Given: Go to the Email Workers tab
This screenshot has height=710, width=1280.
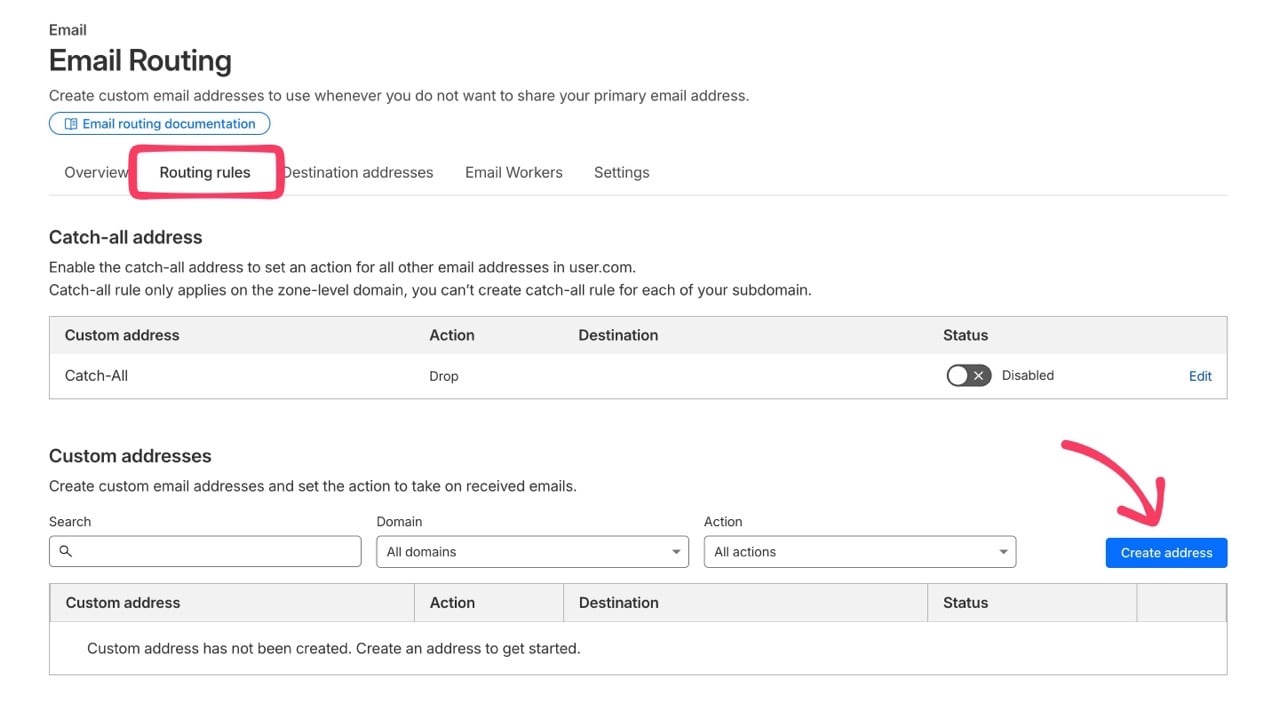Looking at the screenshot, I should tap(513, 172).
